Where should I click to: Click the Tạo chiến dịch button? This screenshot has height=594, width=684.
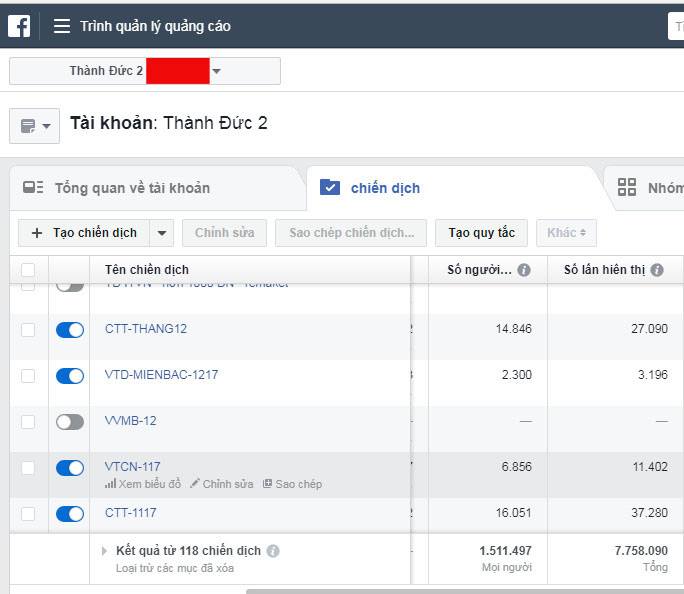pos(84,233)
